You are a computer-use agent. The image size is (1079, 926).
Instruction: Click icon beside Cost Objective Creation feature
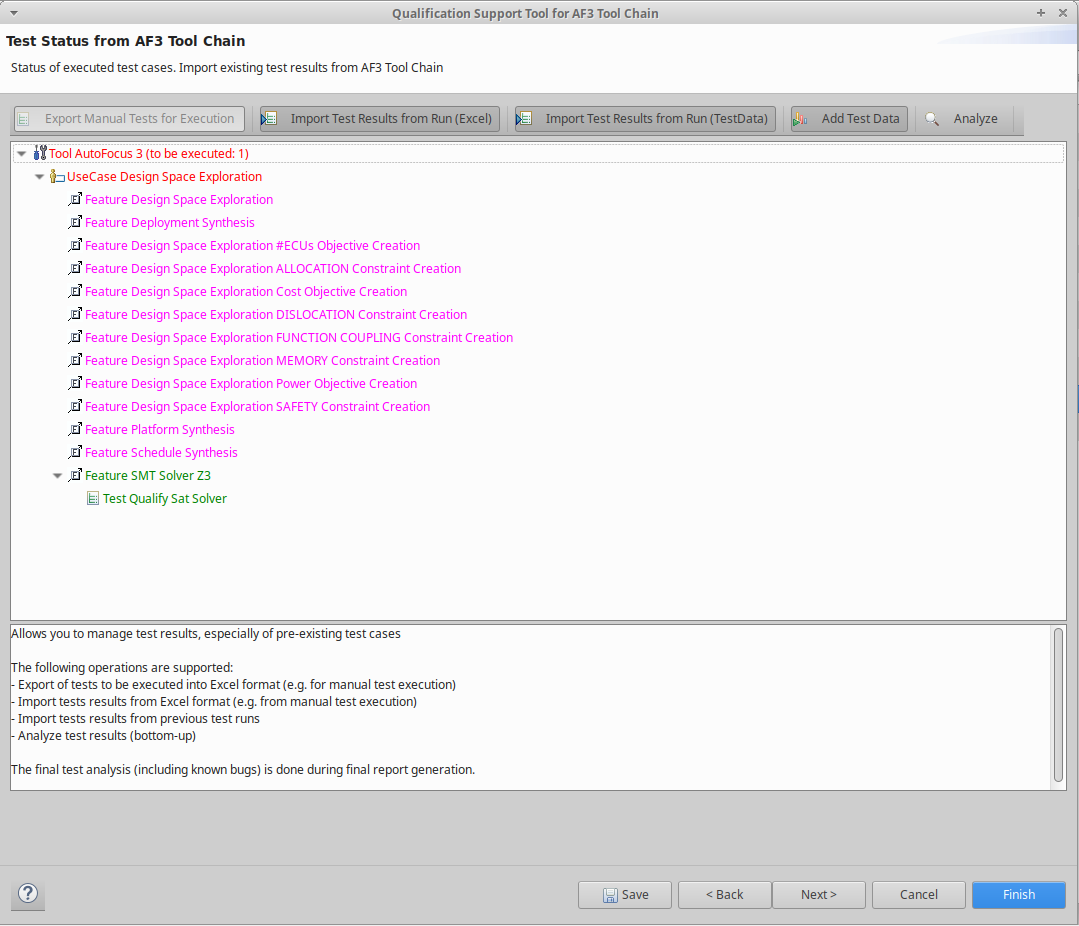click(75, 292)
